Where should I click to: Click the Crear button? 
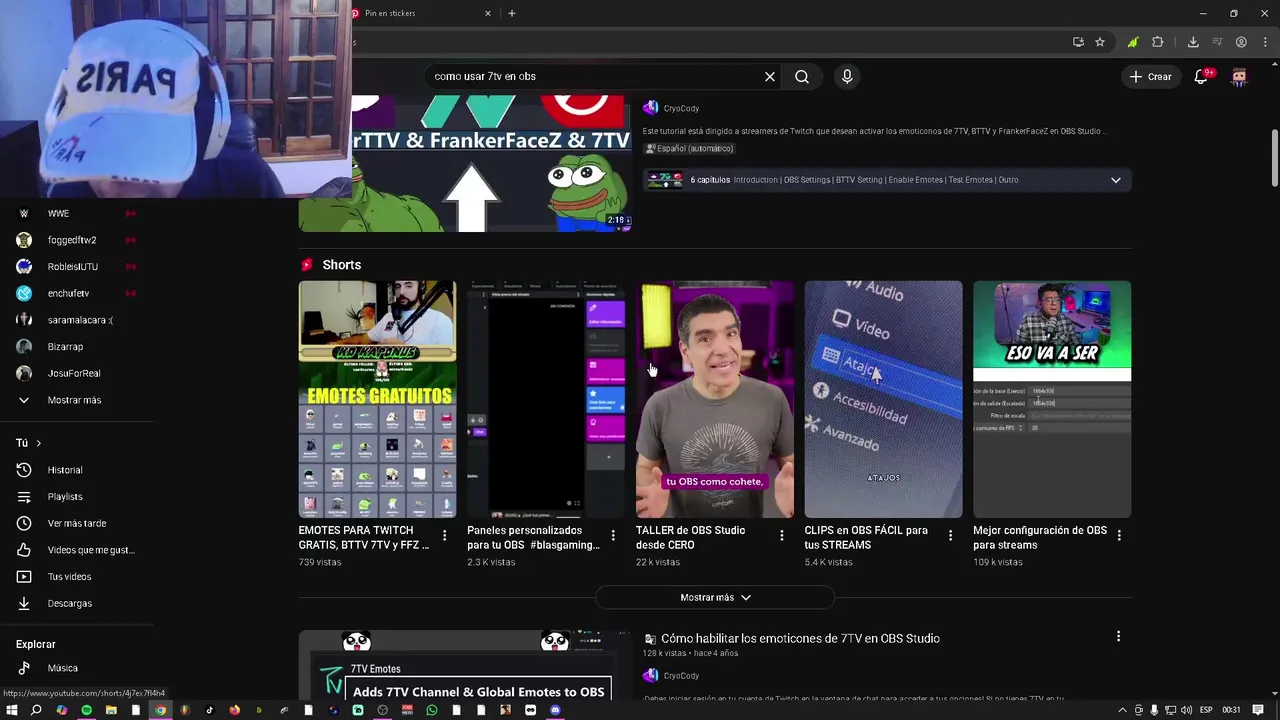click(x=1150, y=76)
